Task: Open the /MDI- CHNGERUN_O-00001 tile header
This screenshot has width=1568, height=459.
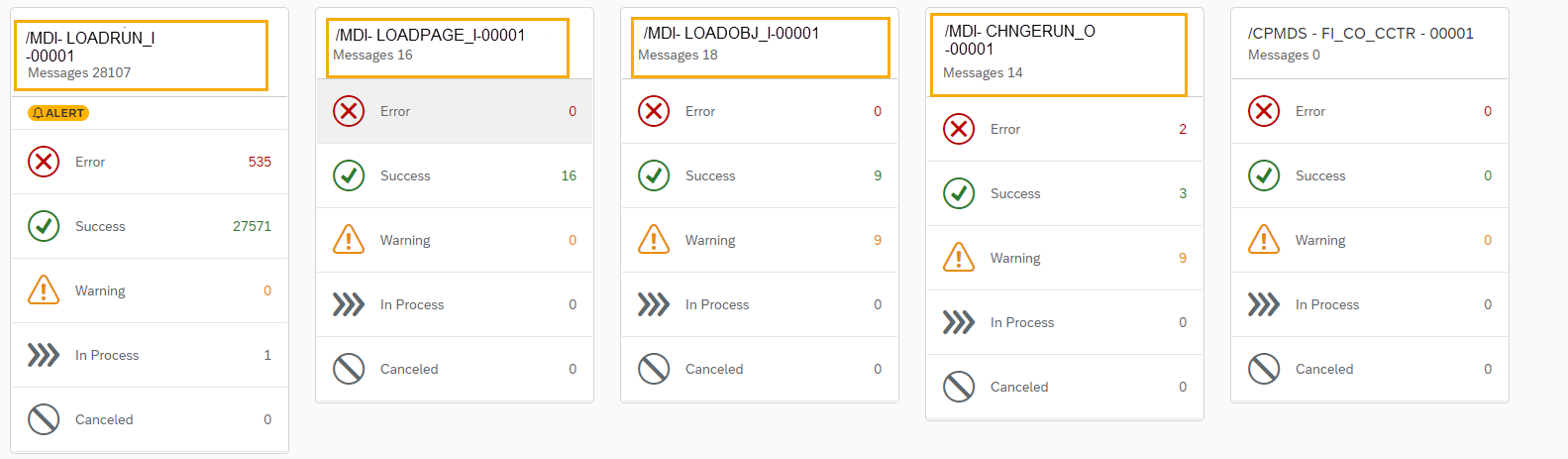Action: pyautogui.click(x=1059, y=55)
